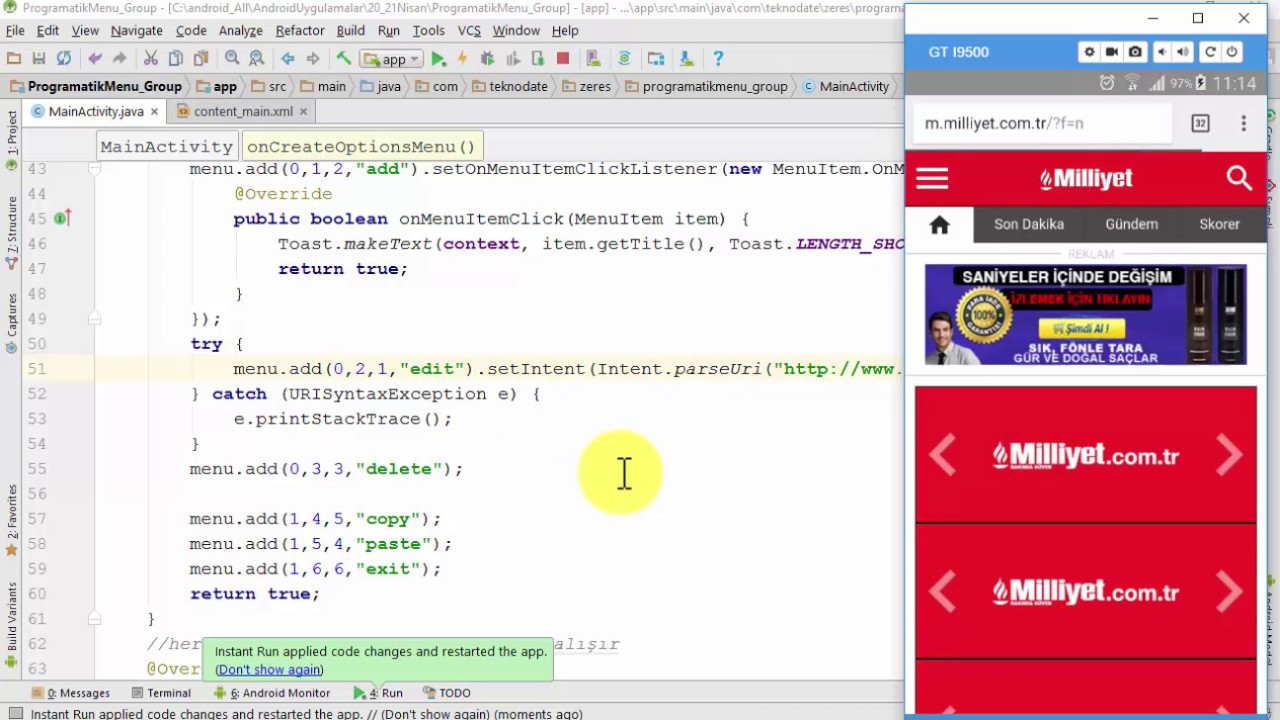The image size is (1280, 720).
Task: Click the hair product advertisement banner
Action: (1085, 315)
